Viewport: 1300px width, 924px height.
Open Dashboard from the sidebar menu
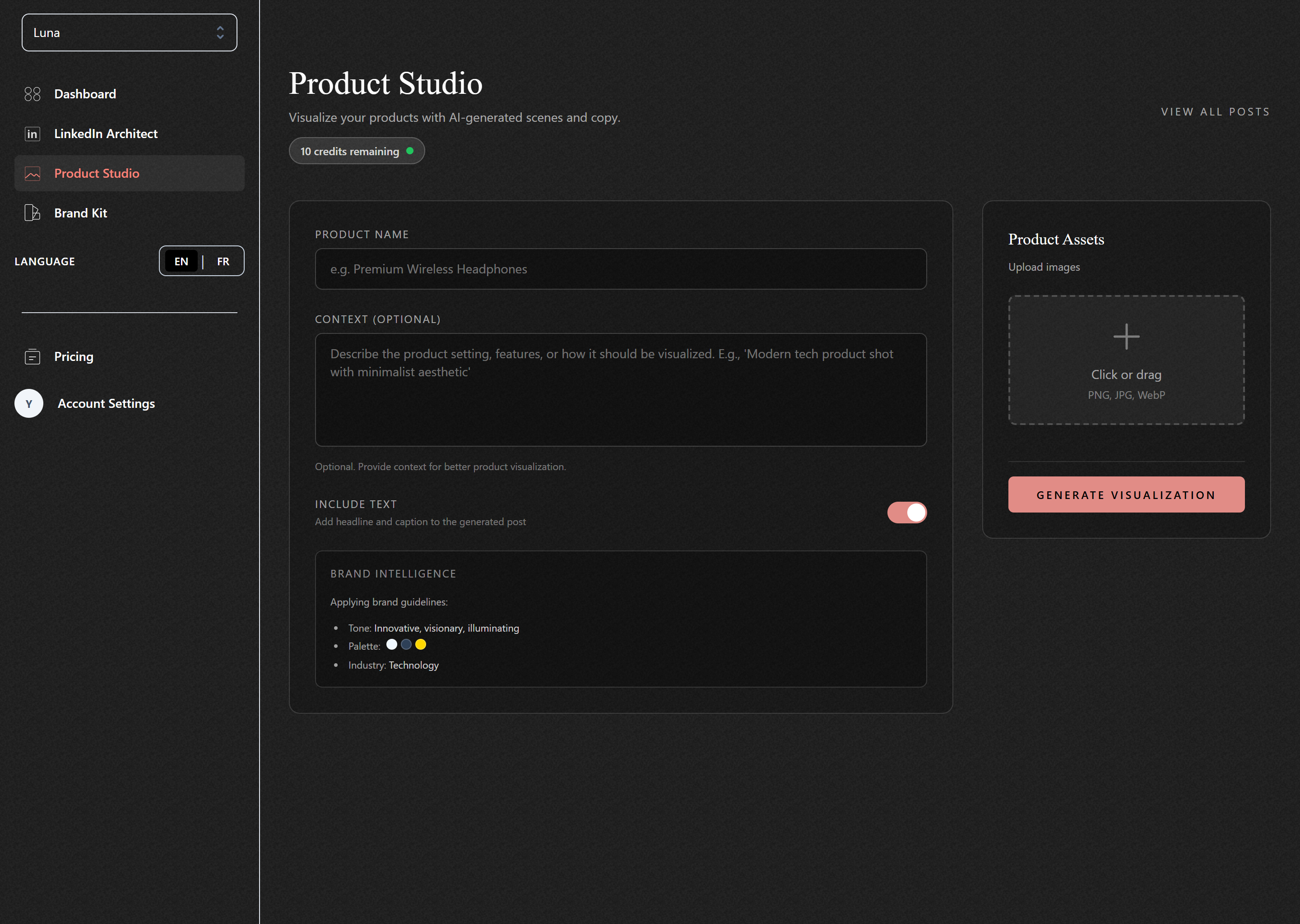85,93
